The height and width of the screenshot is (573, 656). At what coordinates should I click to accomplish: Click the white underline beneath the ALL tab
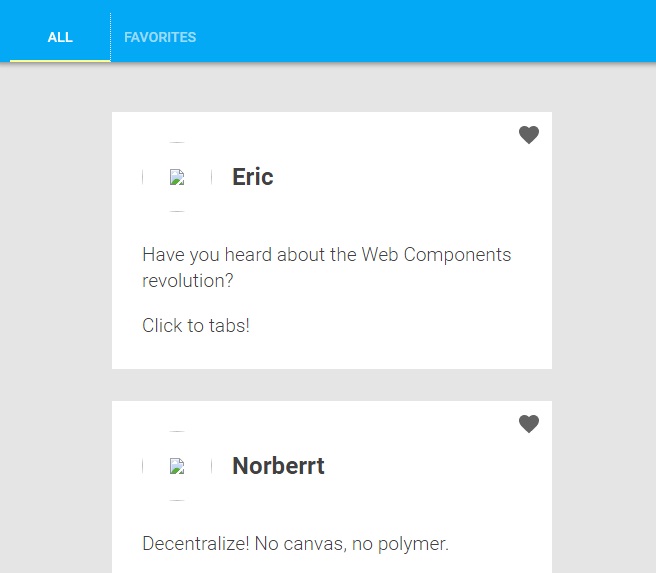[60, 60]
